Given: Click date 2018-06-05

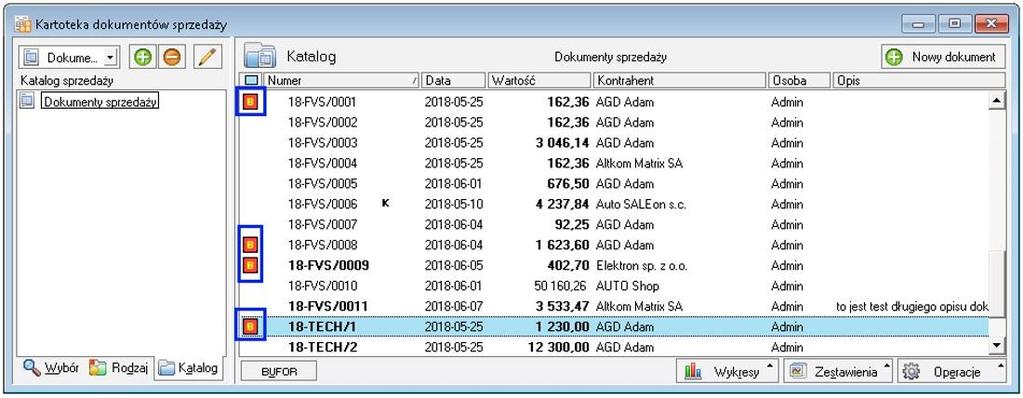Looking at the screenshot, I should coord(454,266).
